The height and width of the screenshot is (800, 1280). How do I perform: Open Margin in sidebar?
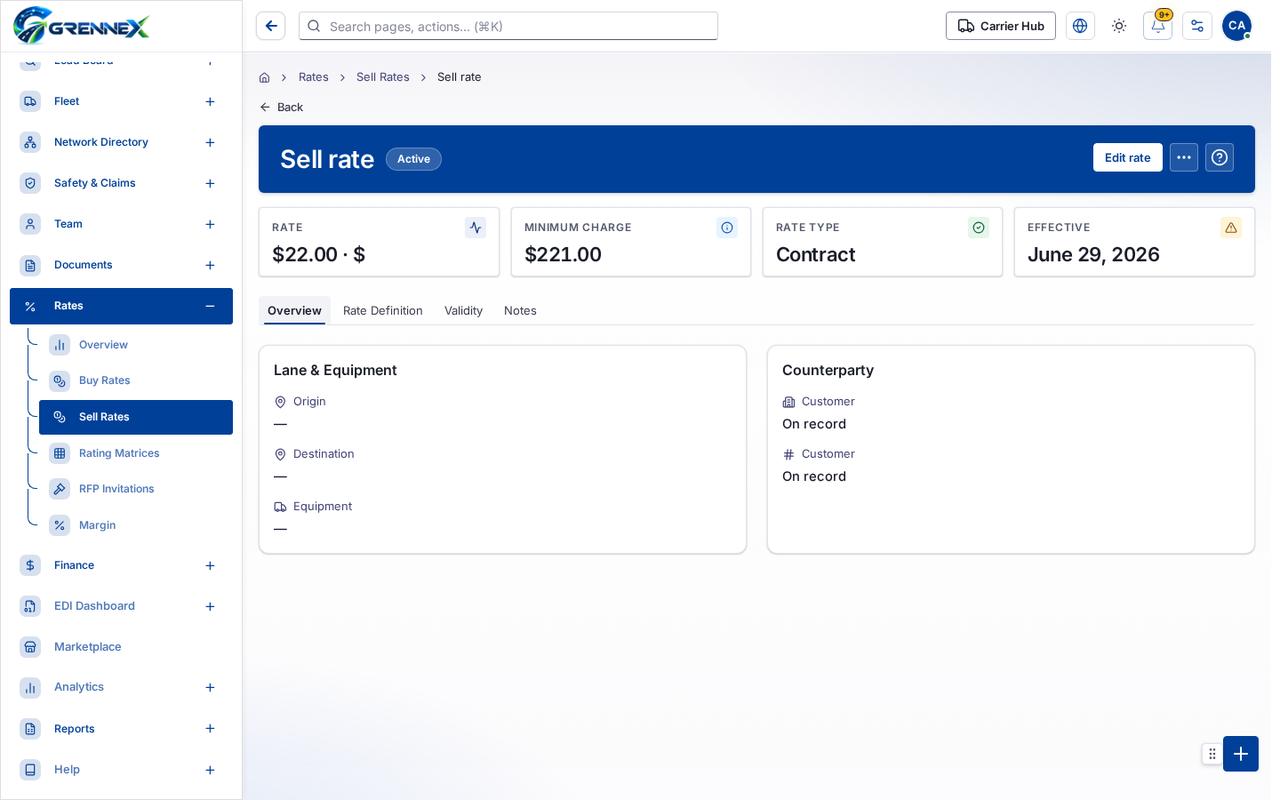pos(136,525)
